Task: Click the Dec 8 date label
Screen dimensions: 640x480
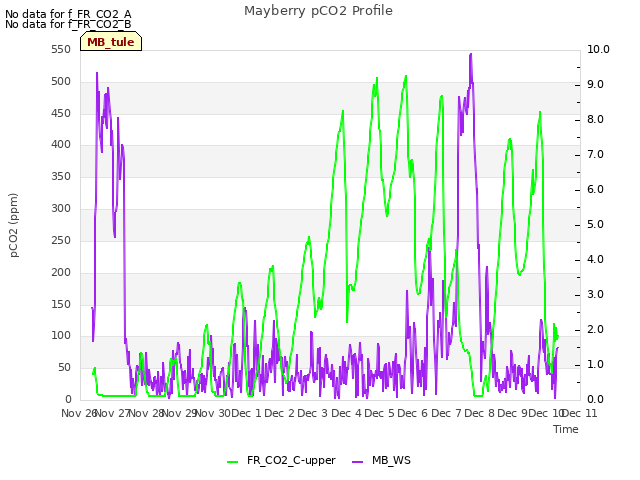Action: click(479, 413)
